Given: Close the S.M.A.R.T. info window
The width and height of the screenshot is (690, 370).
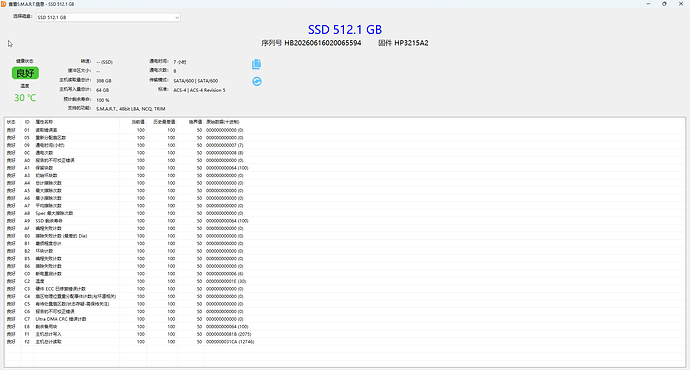Looking at the screenshot, I should pos(681,4).
